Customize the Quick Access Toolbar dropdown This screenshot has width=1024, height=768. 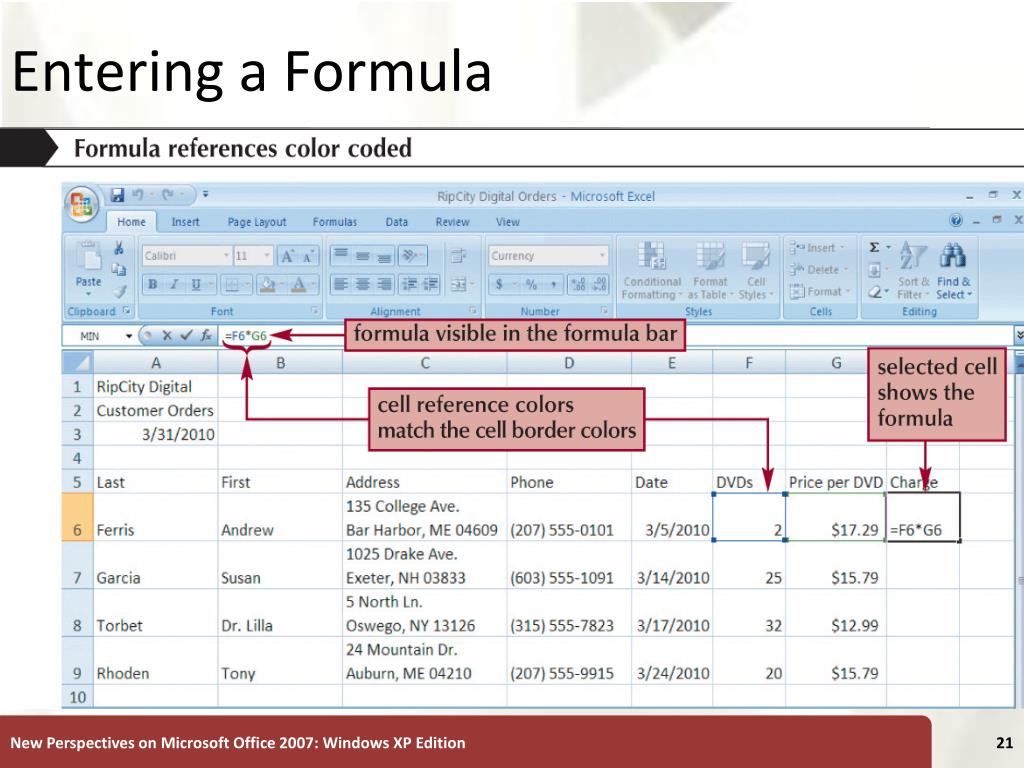click(206, 195)
